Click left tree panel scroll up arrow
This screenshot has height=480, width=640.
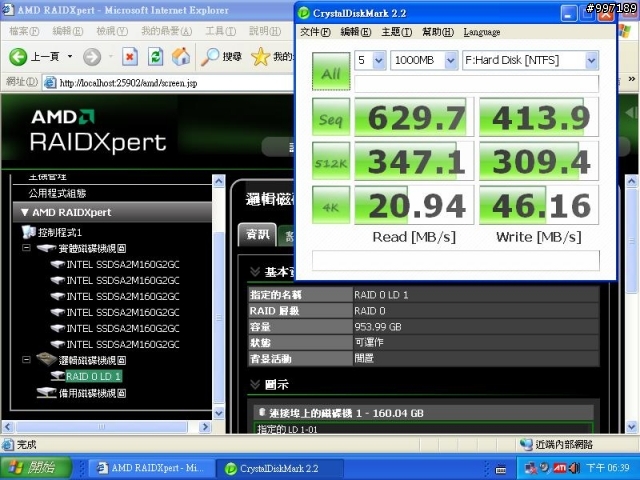(x=219, y=181)
